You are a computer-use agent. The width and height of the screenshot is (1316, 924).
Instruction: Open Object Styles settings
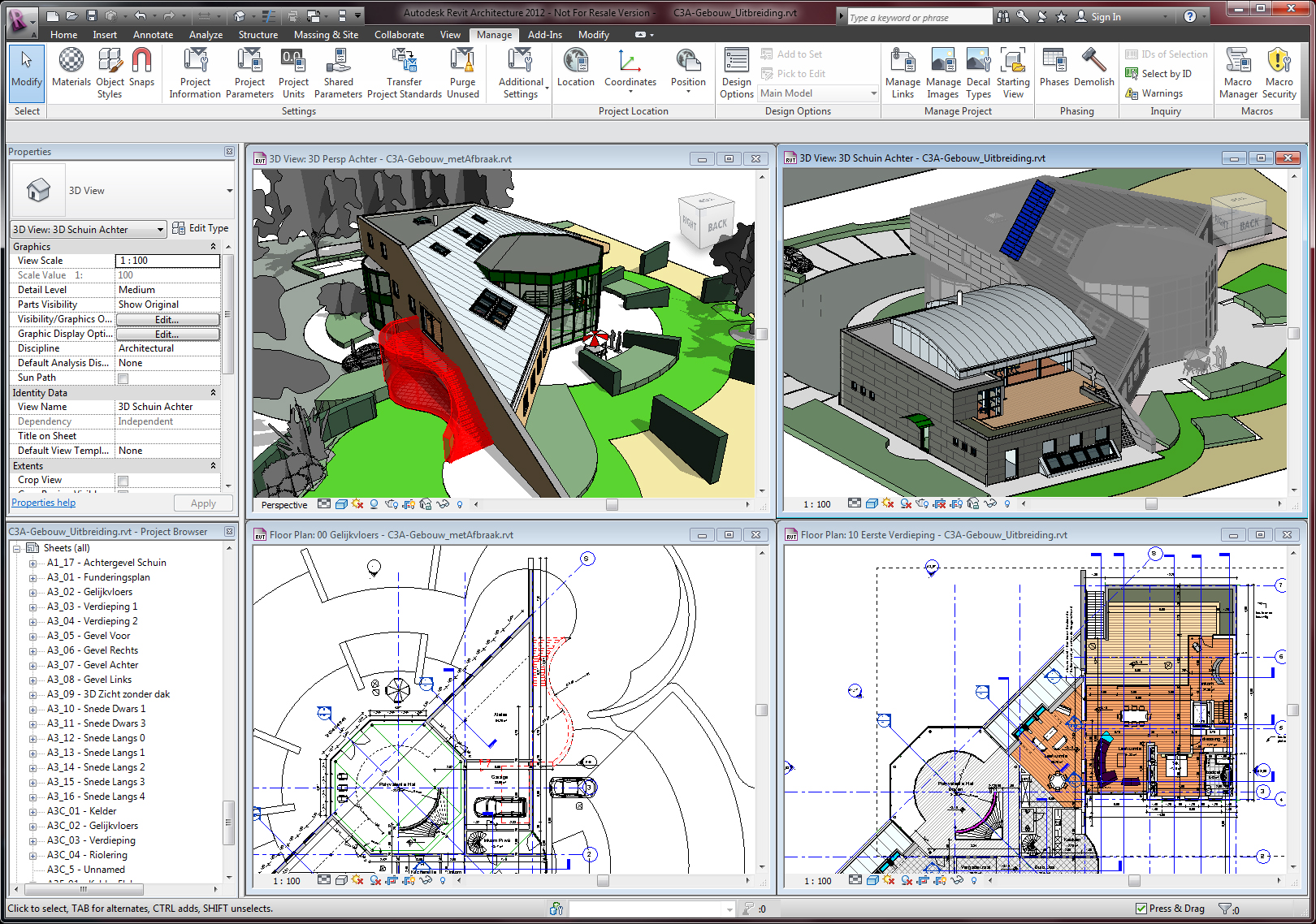coord(110,73)
